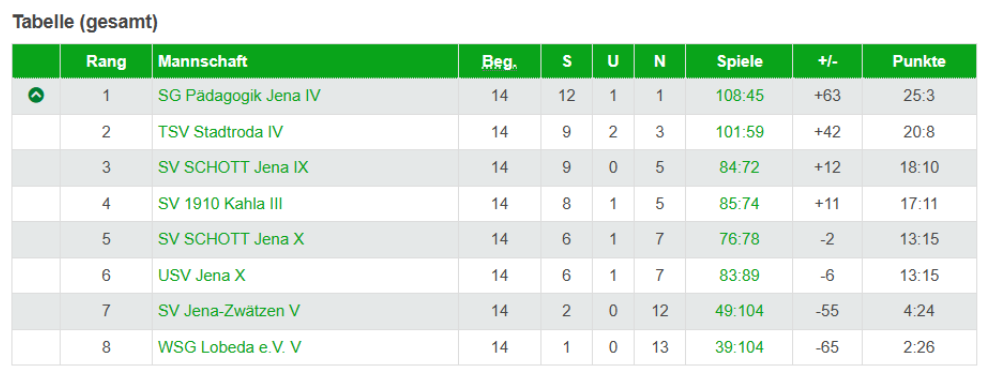Visit SV SCHOTT Jena X link
This screenshot has height=375, width=988.
click(231, 239)
